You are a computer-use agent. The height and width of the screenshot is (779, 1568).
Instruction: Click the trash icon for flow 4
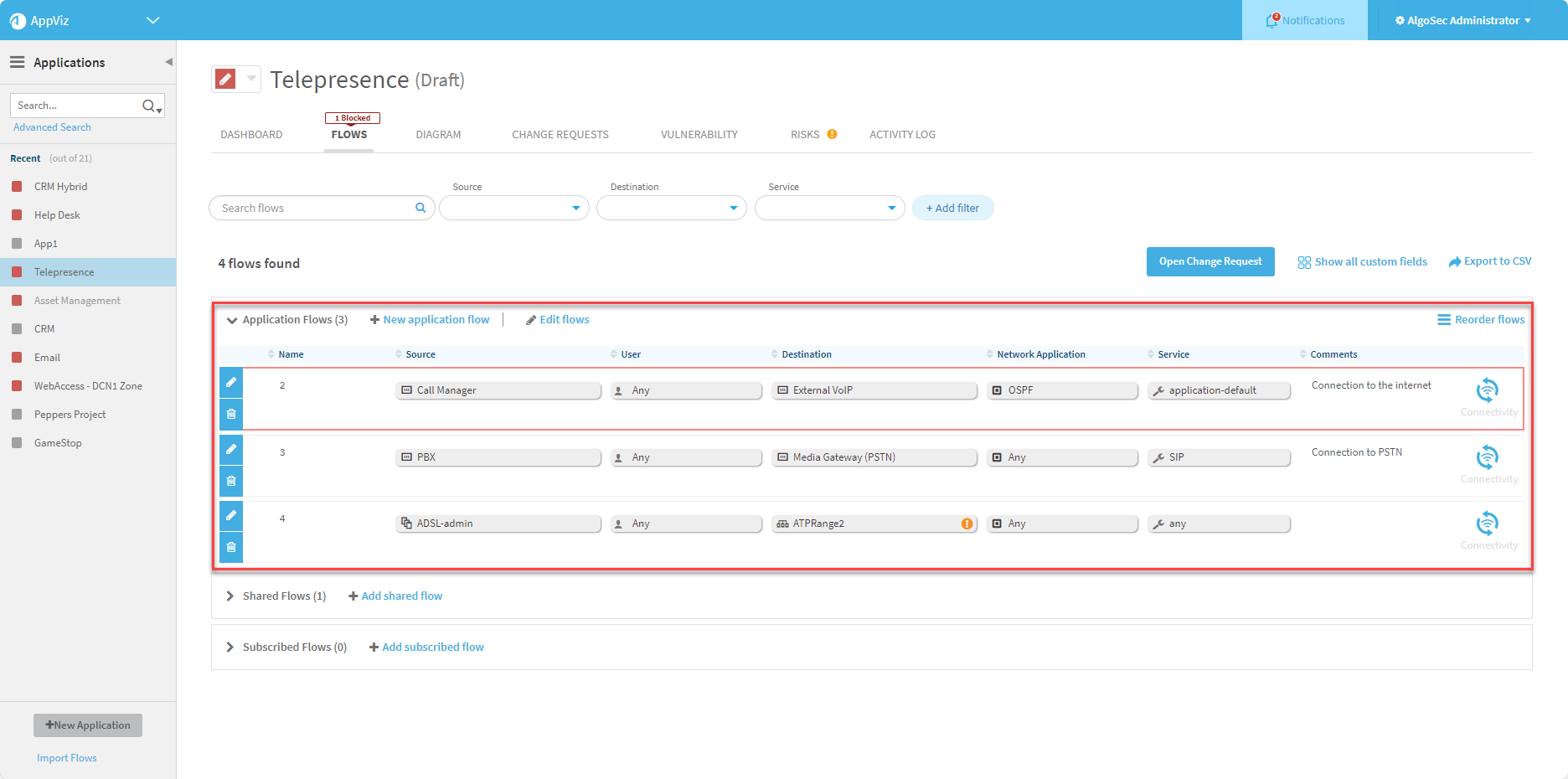coord(231,547)
